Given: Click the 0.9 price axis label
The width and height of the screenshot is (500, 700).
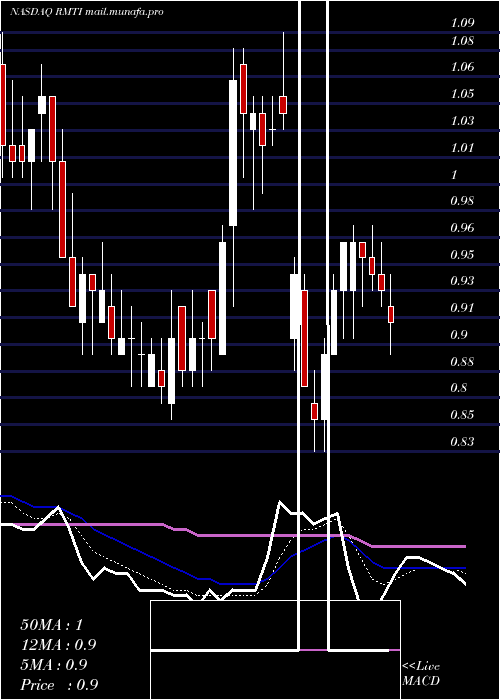Looking at the screenshot, I should point(459,335).
